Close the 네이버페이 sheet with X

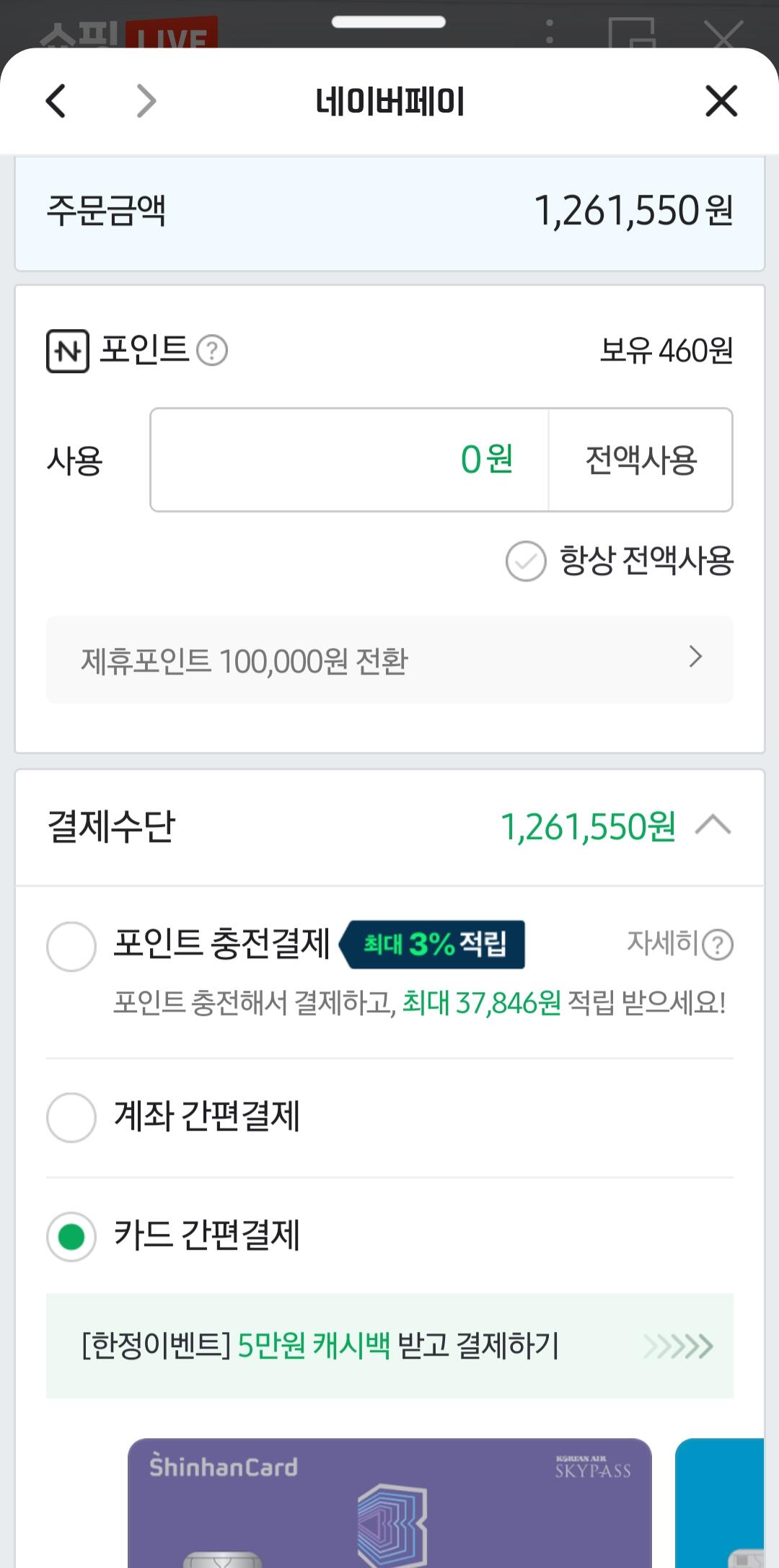[721, 101]
